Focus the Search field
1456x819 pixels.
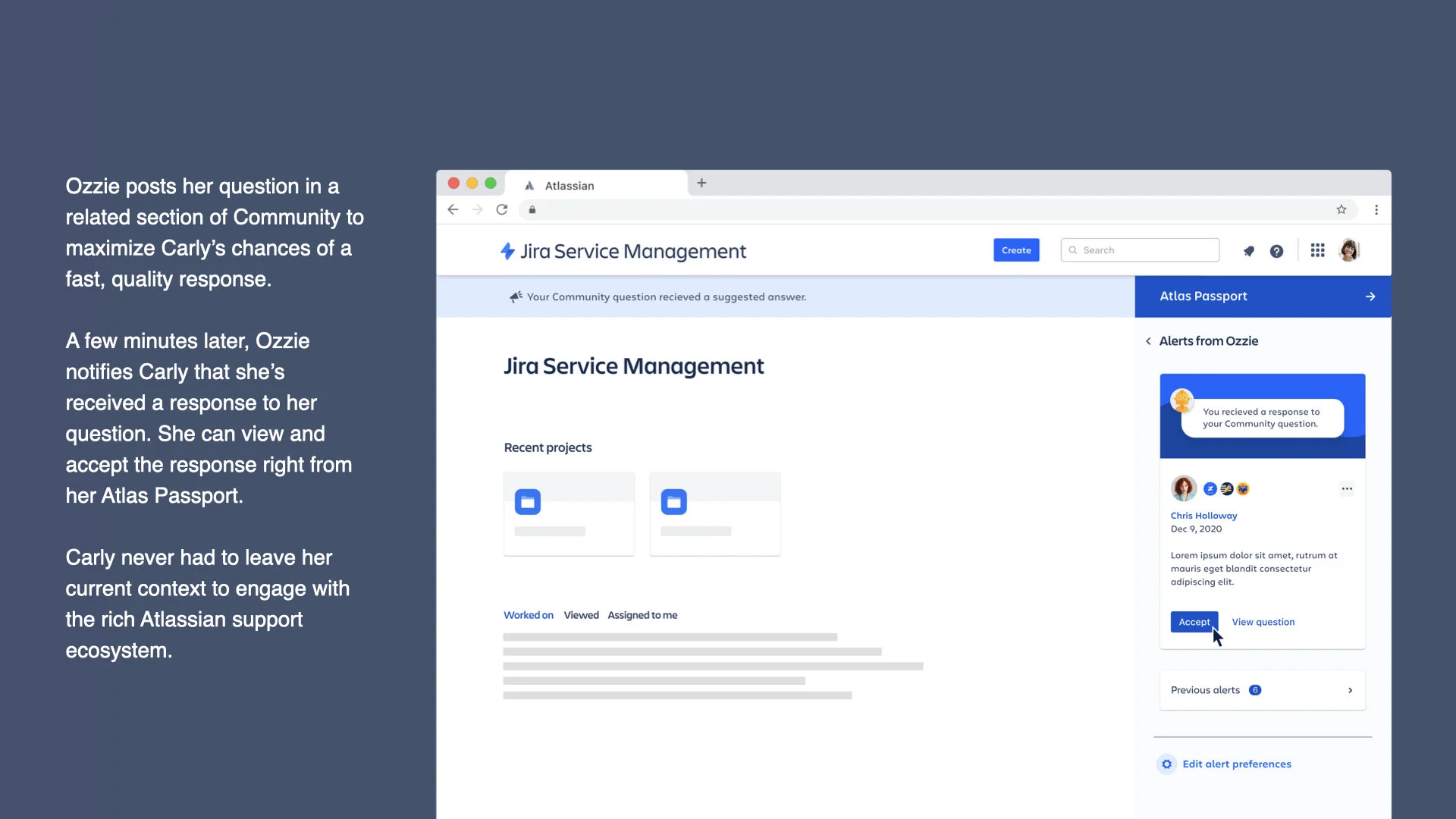point(1140,250)
